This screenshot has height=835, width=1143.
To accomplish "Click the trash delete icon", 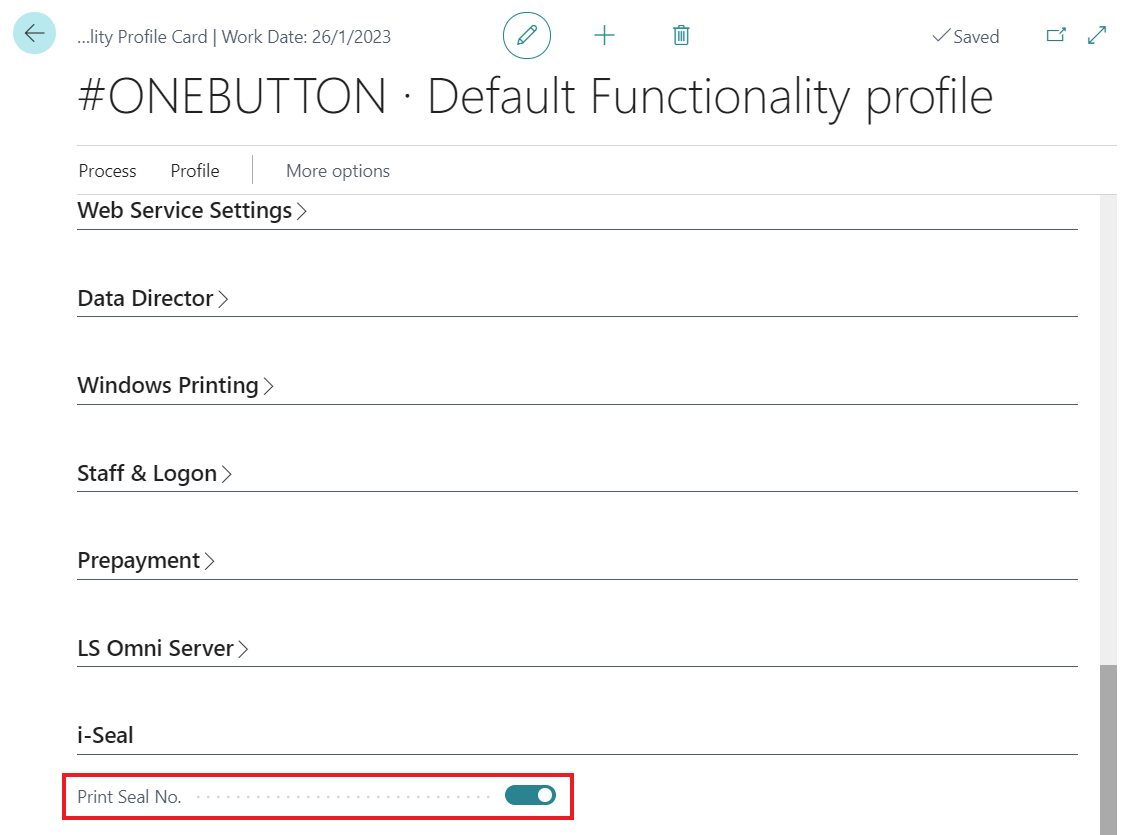I will tap(681, 36).
